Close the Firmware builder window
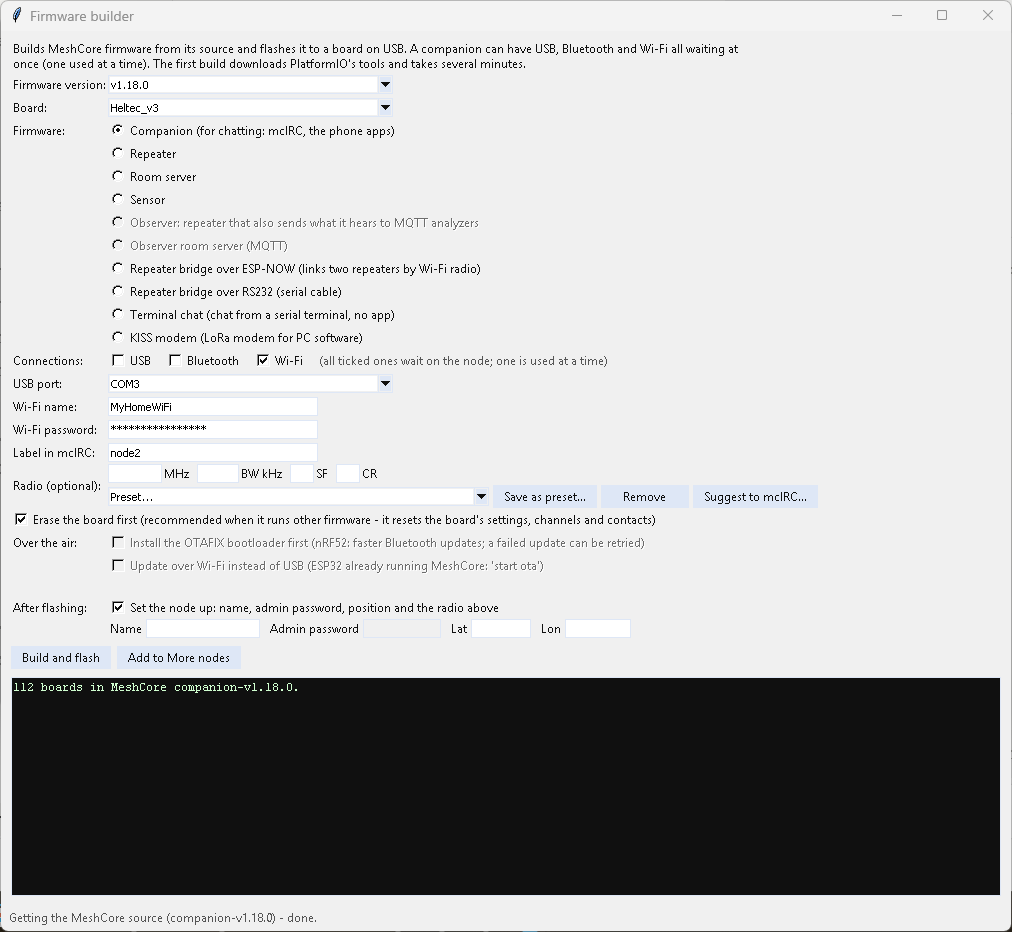Image resolution: width=1012 pixels, height=932 pixels. pyautogui.click(x=988, y=15)
